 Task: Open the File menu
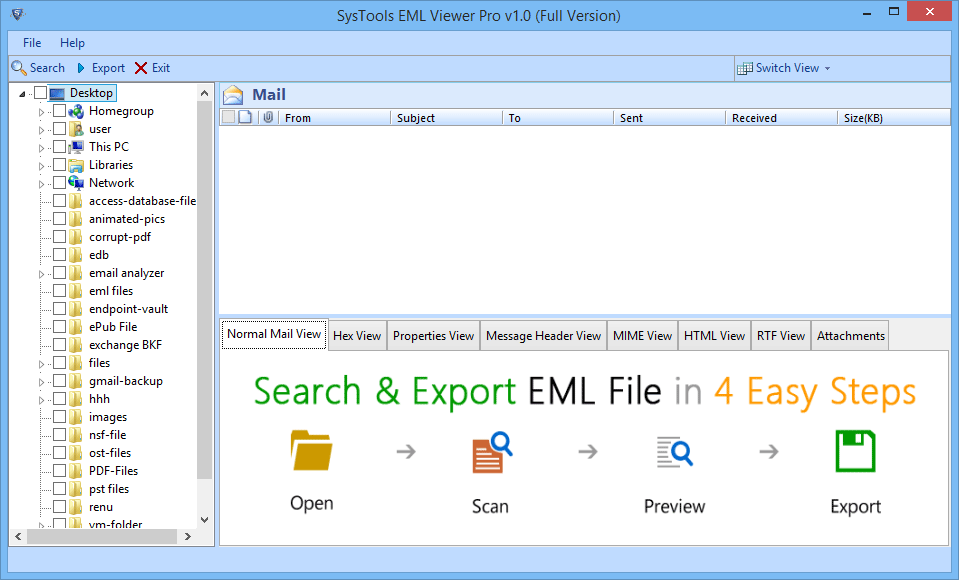(32, 43)
